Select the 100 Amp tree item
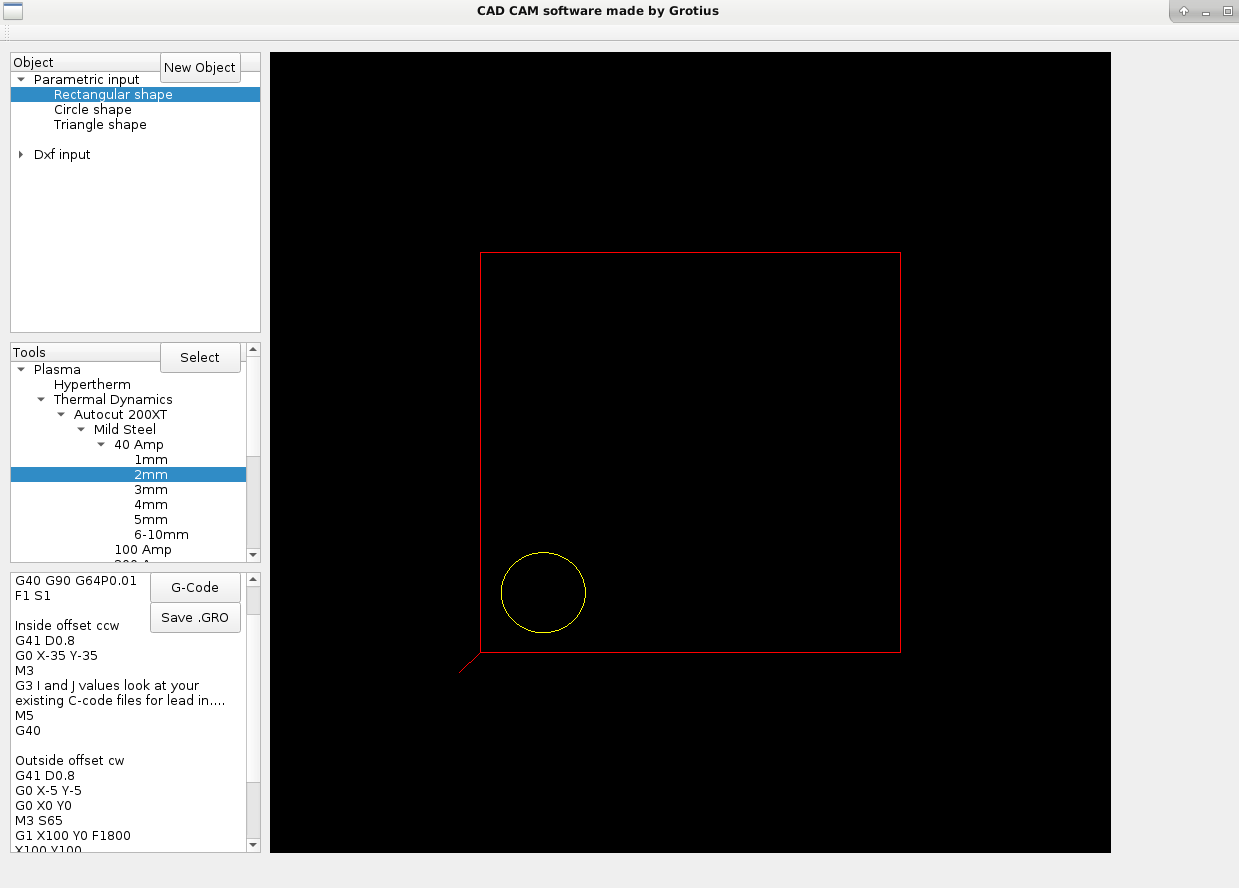The height and width of the screenshot is (888, 1239). (x=143, y=549)
